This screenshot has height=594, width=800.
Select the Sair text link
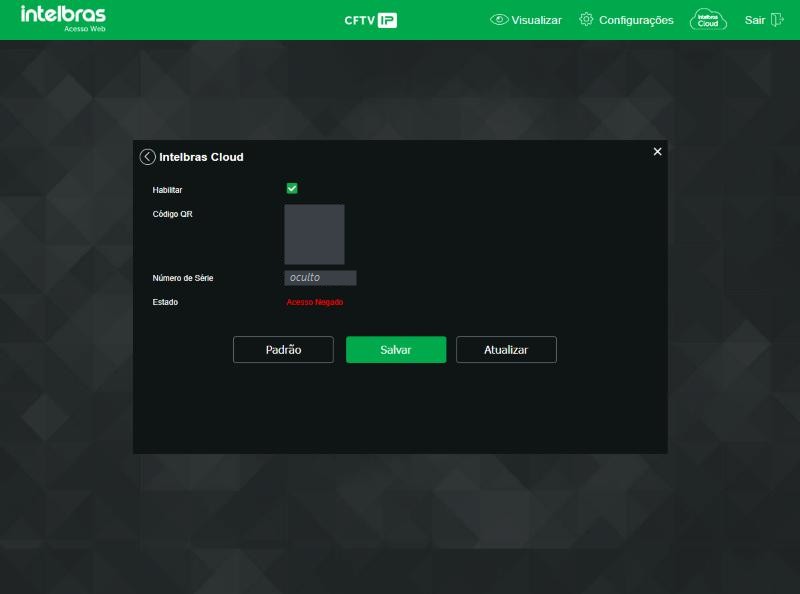(755, 20)
